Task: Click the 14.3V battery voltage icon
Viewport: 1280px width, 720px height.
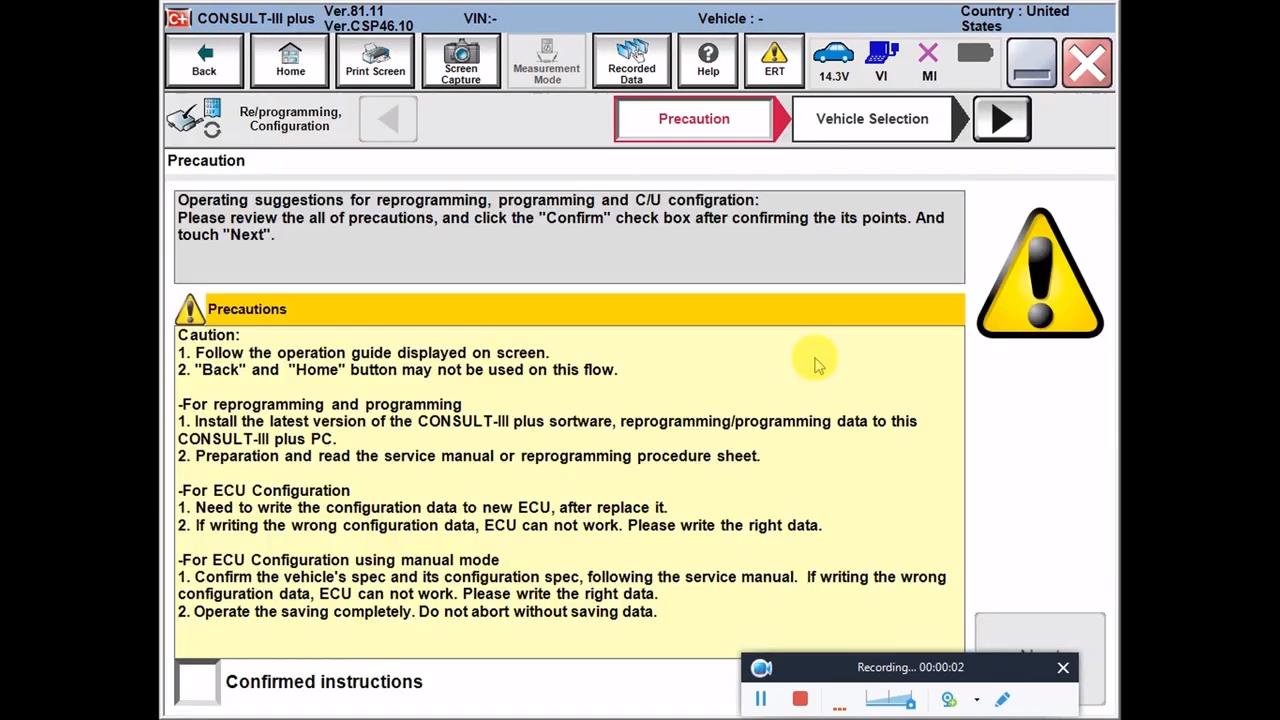Action: click(x=833, y=62)
